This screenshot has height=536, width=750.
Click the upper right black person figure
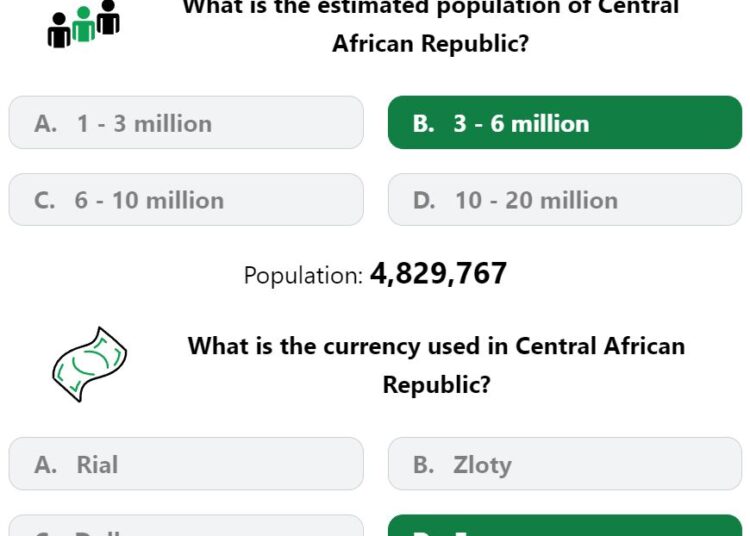click(x=108, y=18)
